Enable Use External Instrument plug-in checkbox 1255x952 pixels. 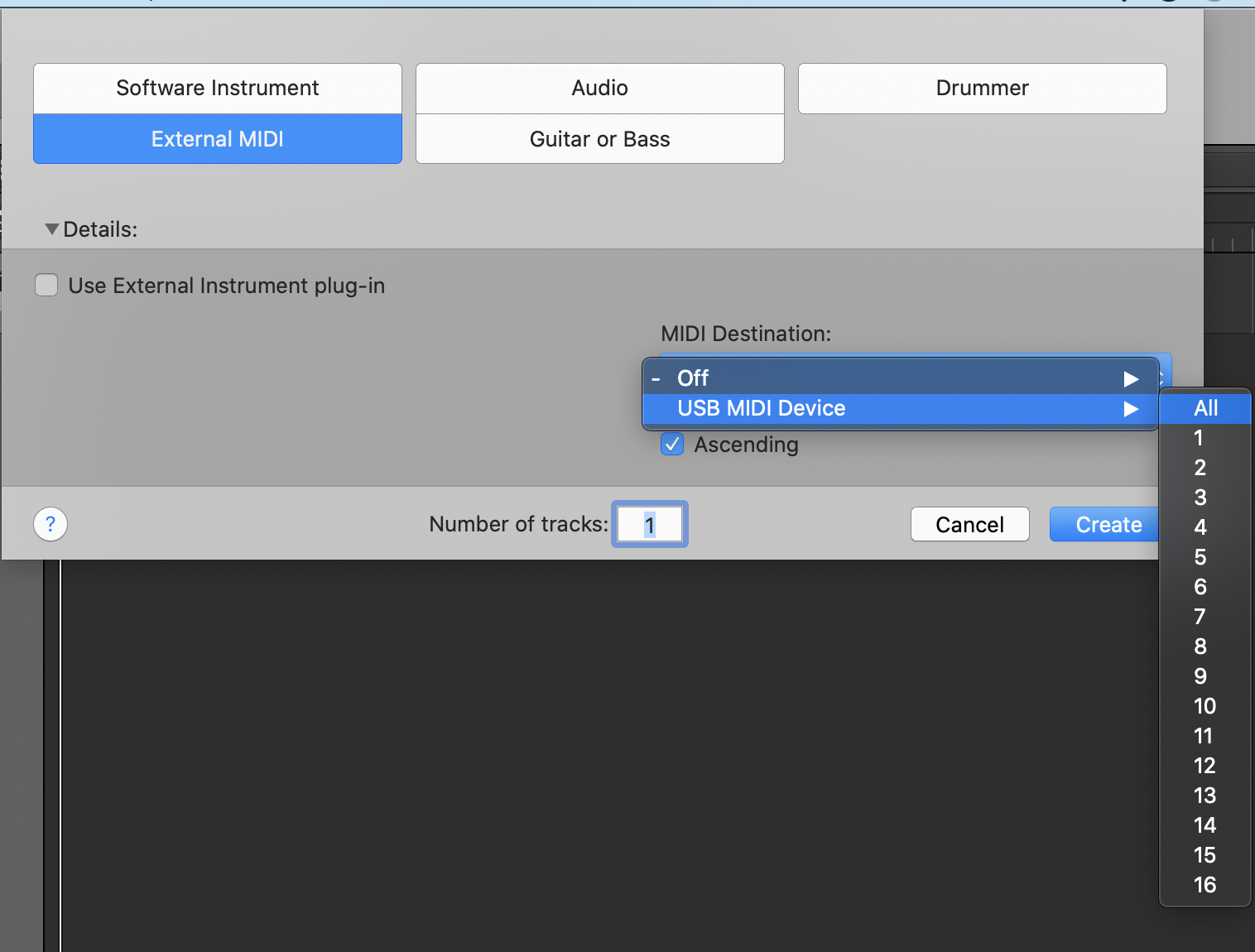point(46,286)
